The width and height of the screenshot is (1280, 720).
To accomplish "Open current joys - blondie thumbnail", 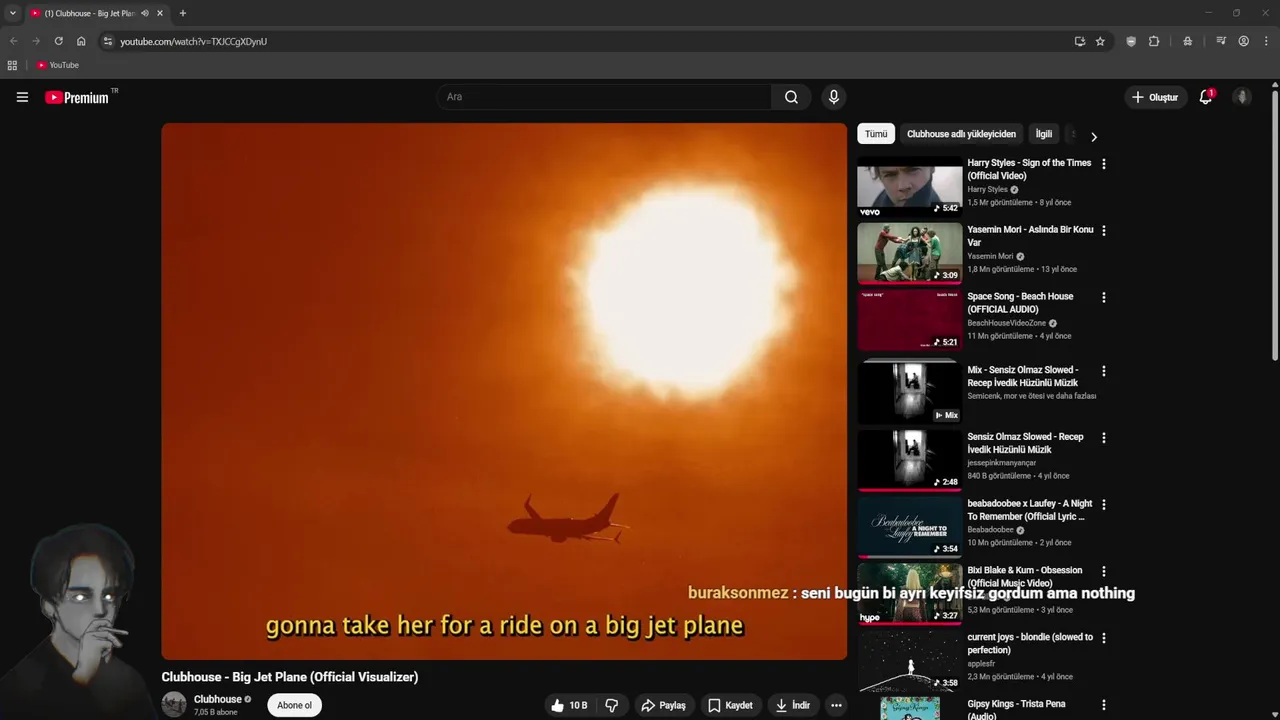I will tap(909, 662).
